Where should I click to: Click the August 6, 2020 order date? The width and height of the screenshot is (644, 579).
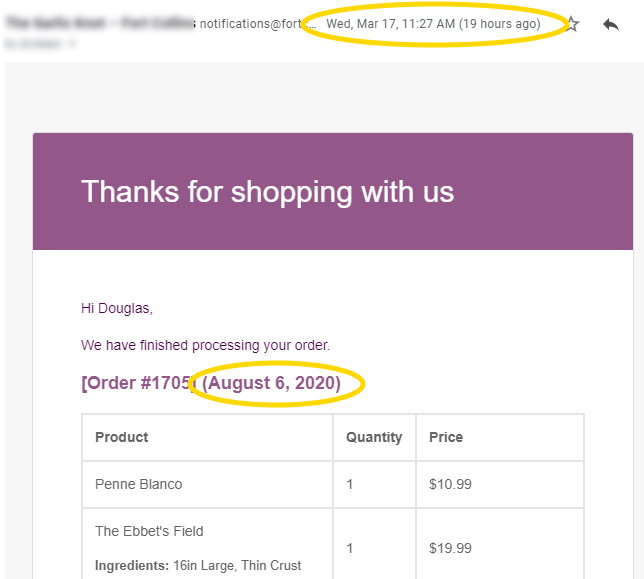271,383
